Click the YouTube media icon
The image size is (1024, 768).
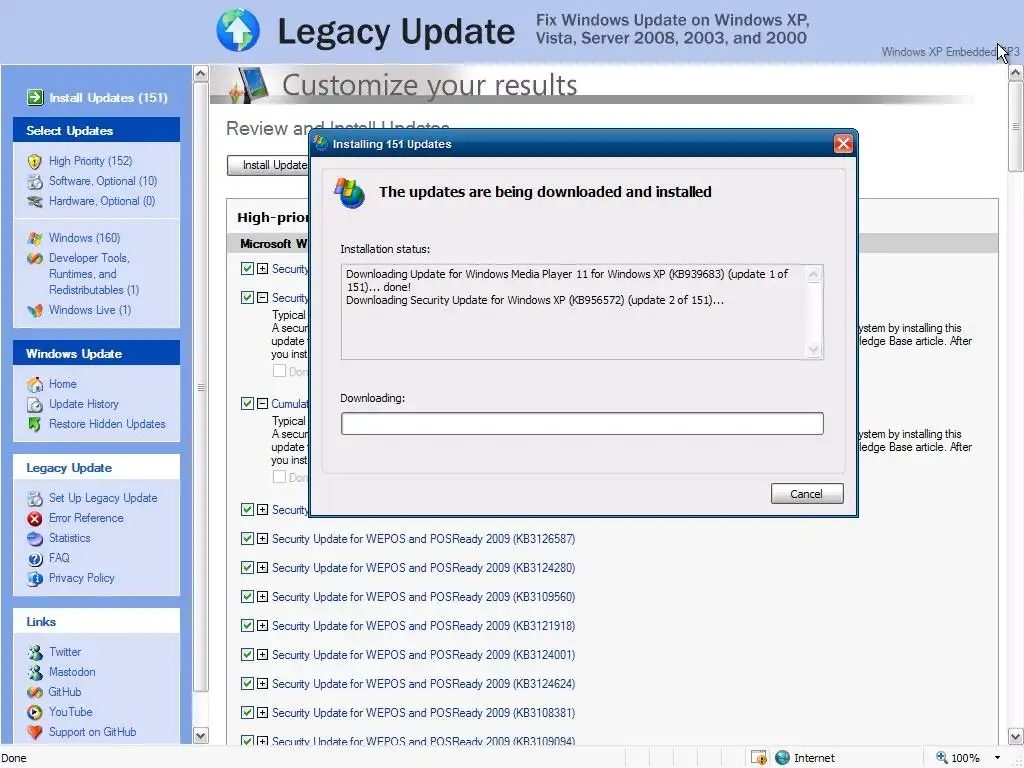pos(35,712)
